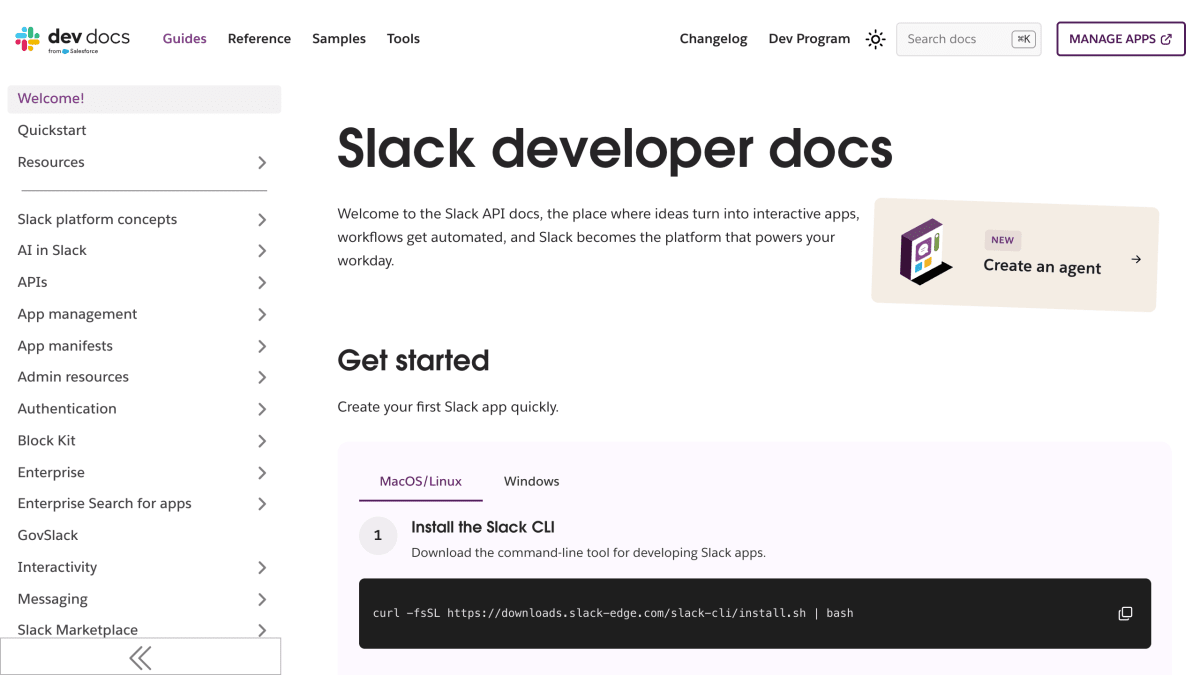Expand the AI in Slack chevron
The height and width of the screenshot is (675, 1200).
click(x=262, y=251)
